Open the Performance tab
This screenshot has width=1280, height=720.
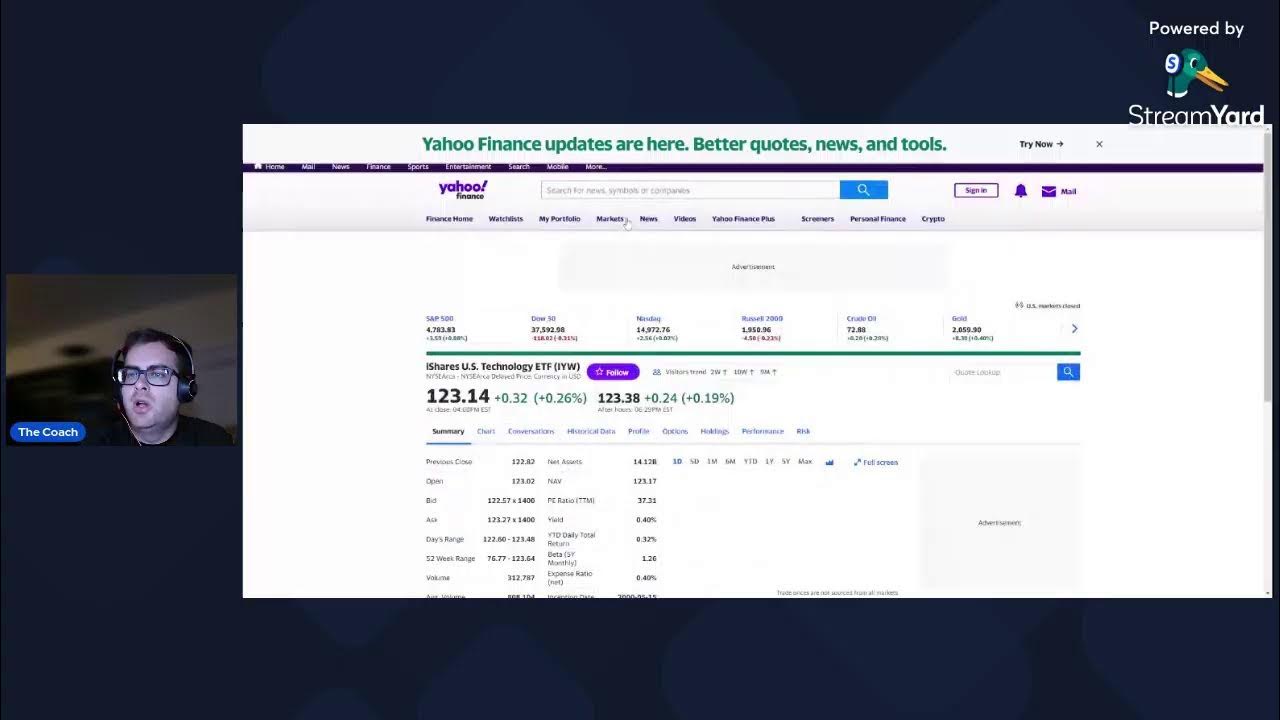pyautogui.click(x=762, y=431)
